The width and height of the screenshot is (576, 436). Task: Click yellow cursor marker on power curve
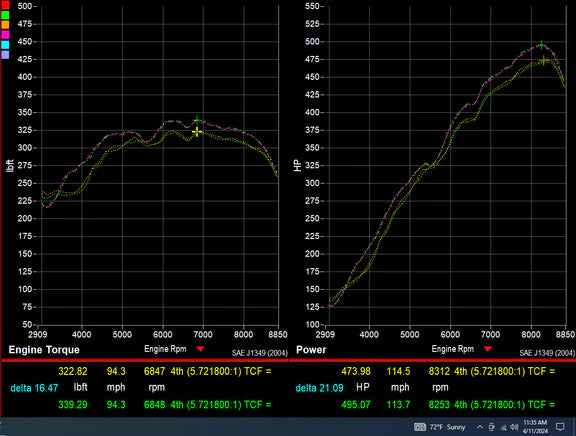(544, 61)
